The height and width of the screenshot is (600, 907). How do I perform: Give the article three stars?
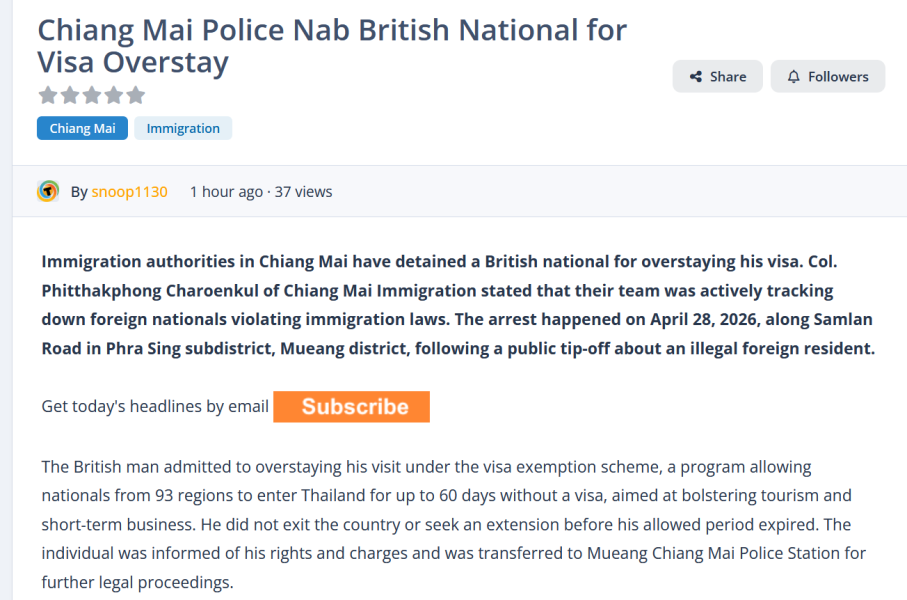pos(92,95)
